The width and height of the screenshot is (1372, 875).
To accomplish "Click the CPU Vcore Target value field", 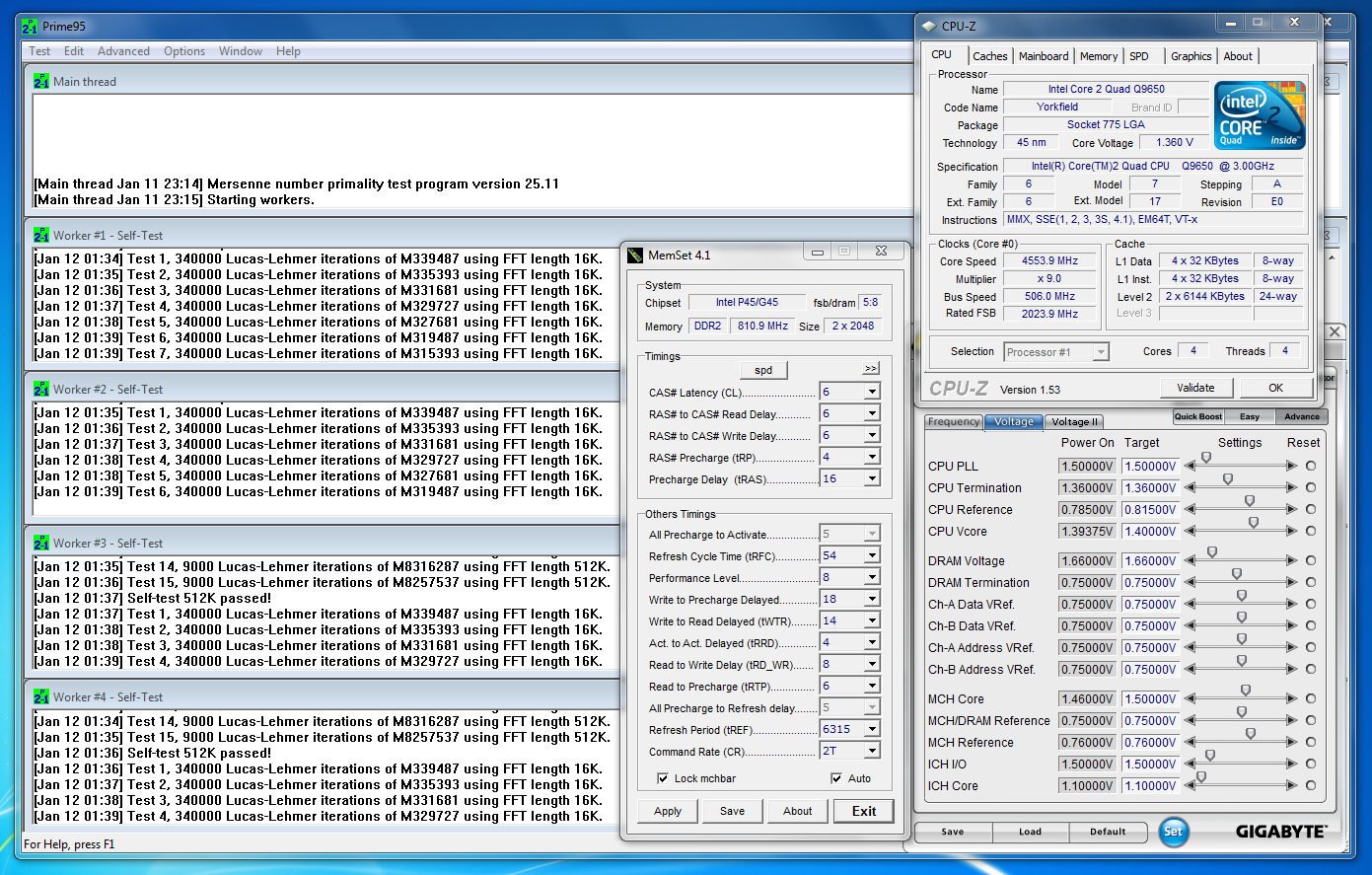I will 1150,531.
